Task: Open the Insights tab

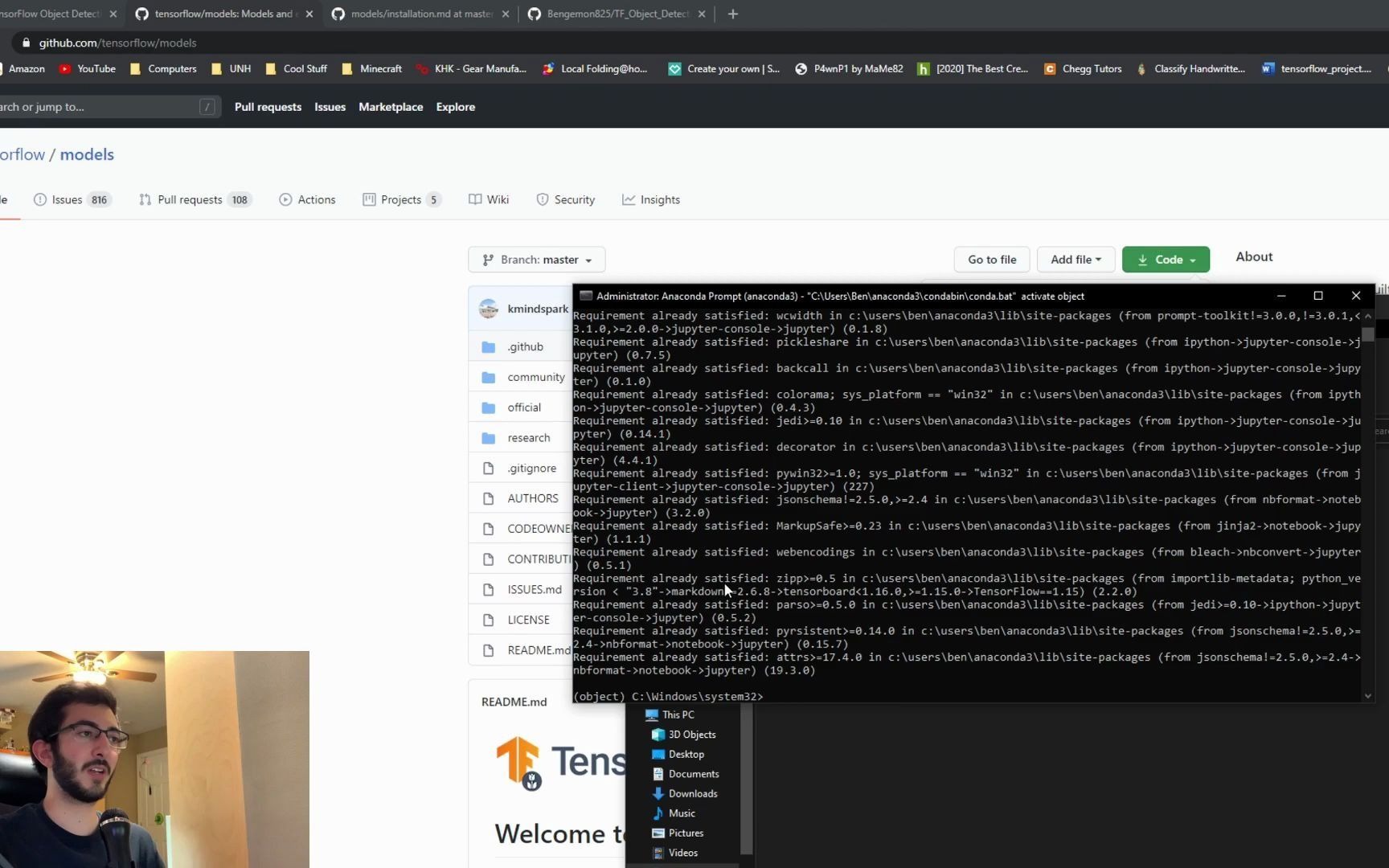Action: [651, 199]
